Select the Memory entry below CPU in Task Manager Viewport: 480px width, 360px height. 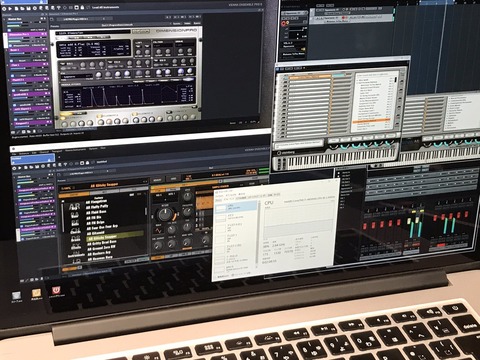point(235,218)
